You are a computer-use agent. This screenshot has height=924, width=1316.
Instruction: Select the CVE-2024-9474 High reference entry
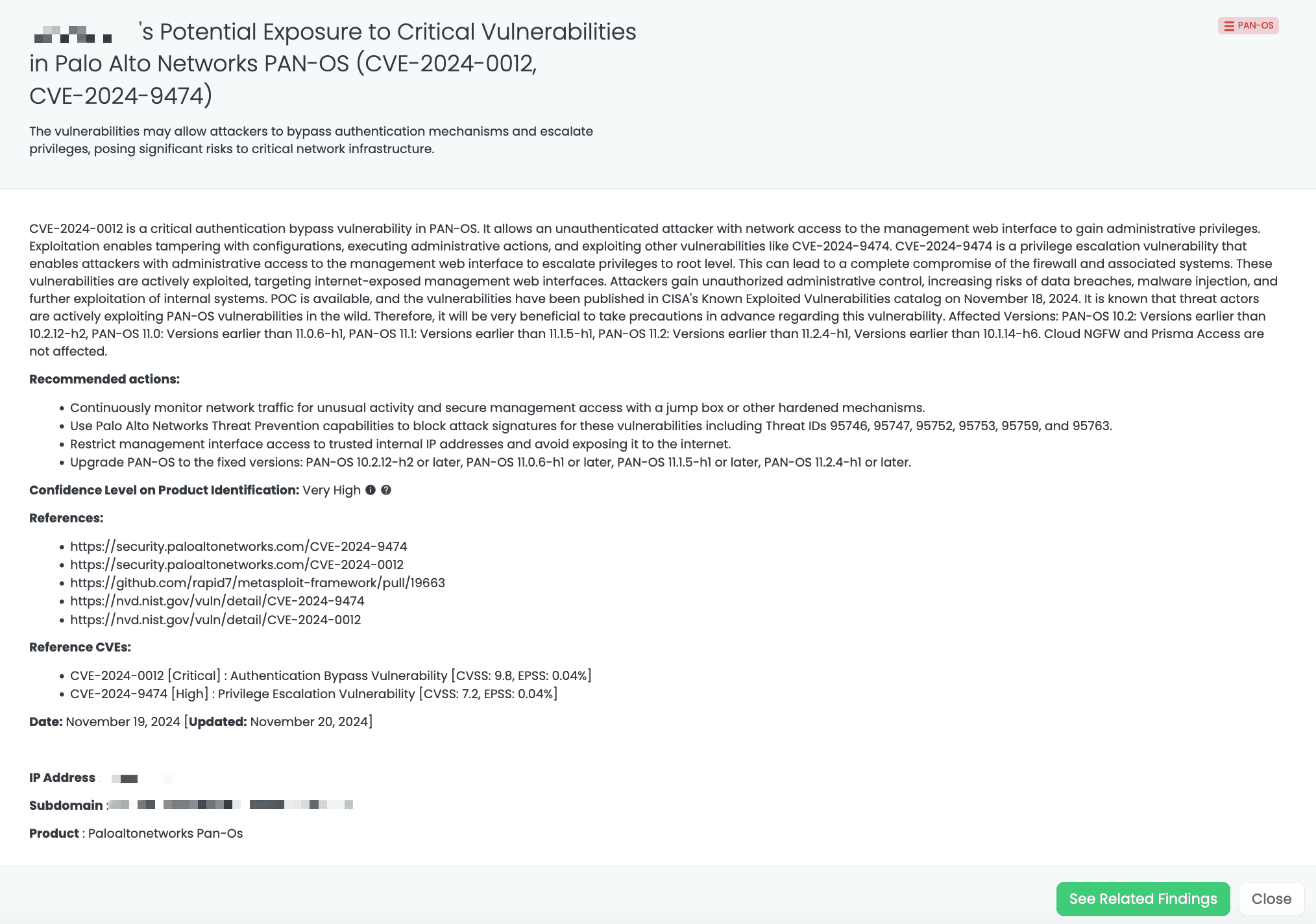314,694
